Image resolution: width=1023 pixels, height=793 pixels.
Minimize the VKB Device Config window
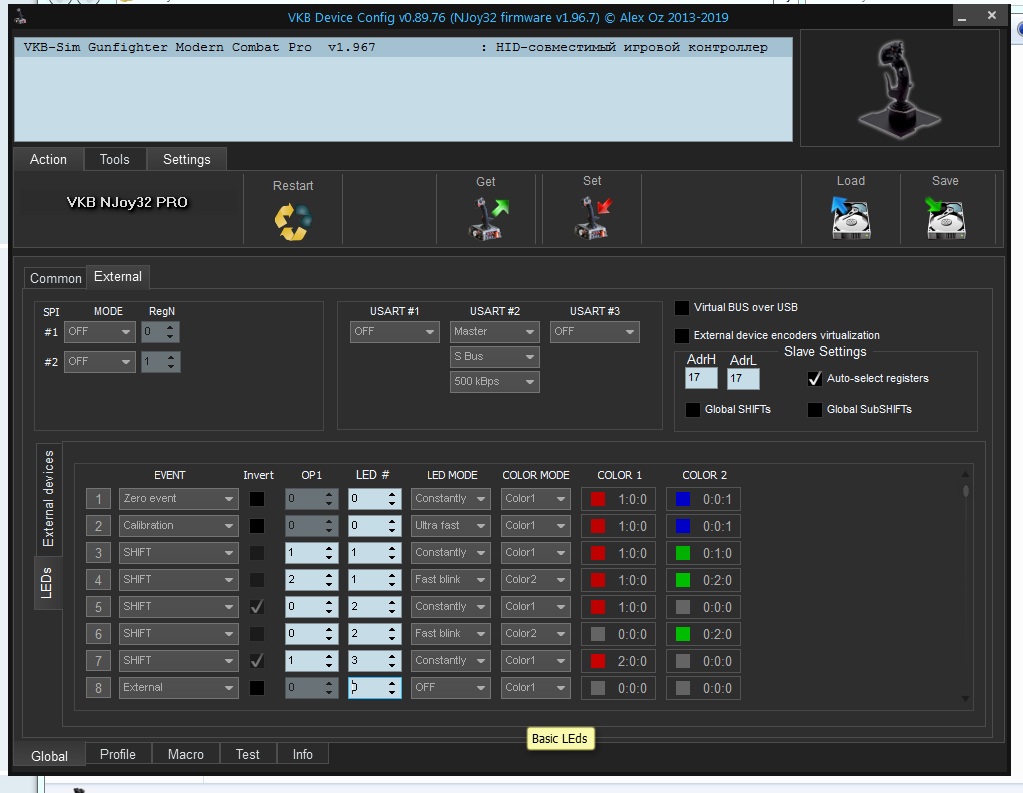962,17
